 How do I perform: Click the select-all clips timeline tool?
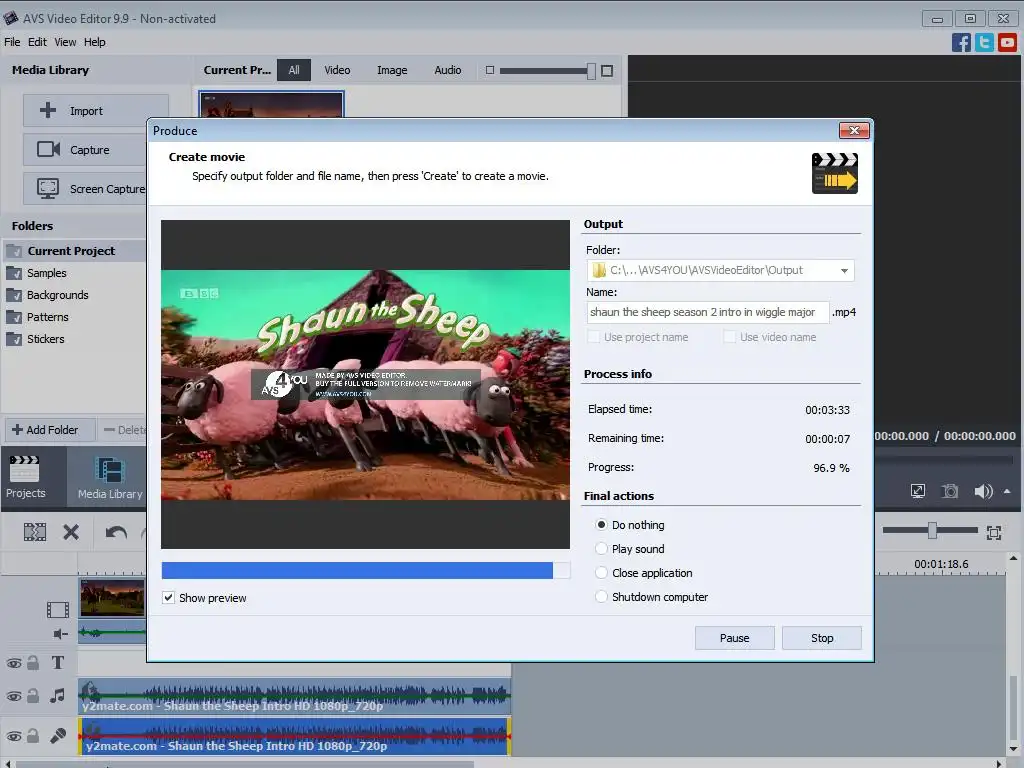[35, 532]
